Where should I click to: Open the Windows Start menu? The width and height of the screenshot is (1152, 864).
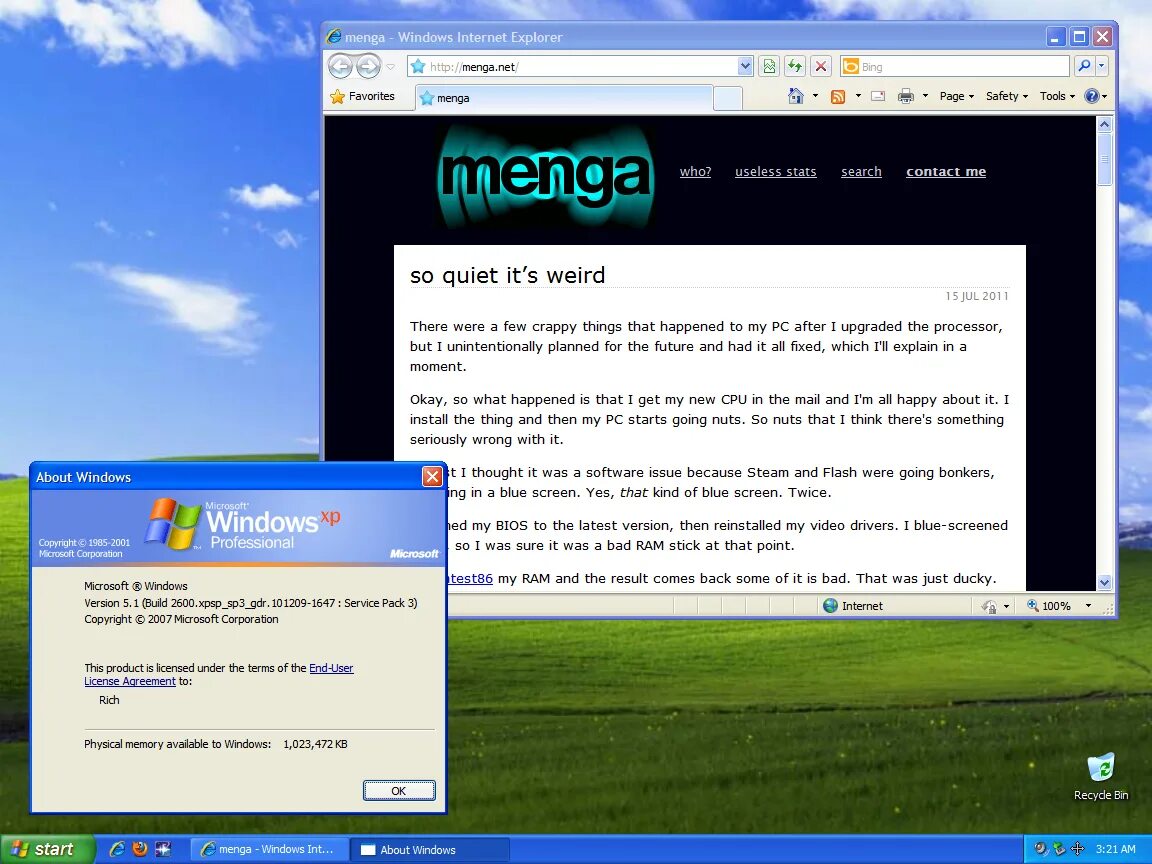48,849
